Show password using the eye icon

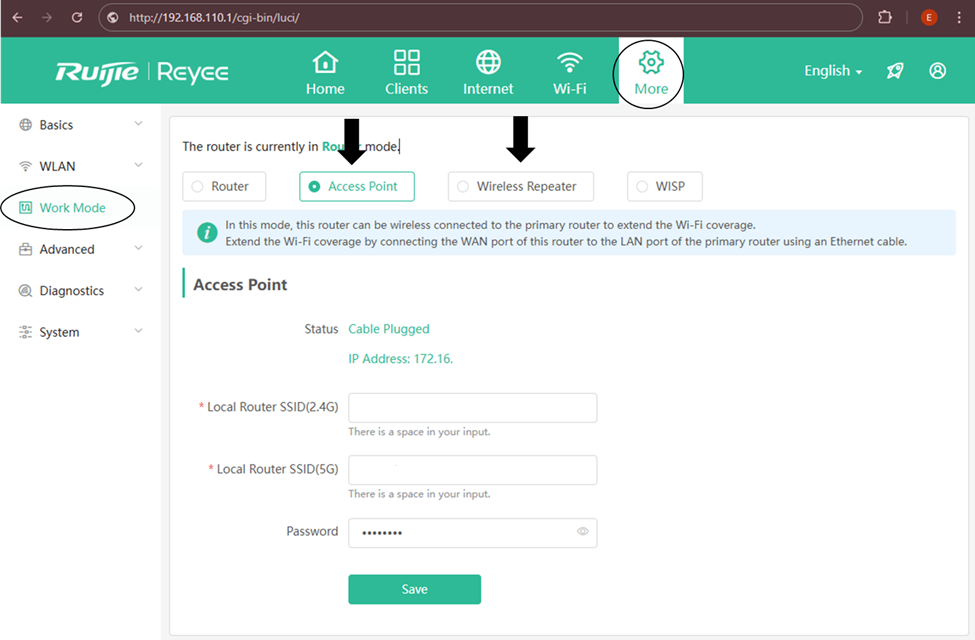pyautogui.click(x=583, y=532)
